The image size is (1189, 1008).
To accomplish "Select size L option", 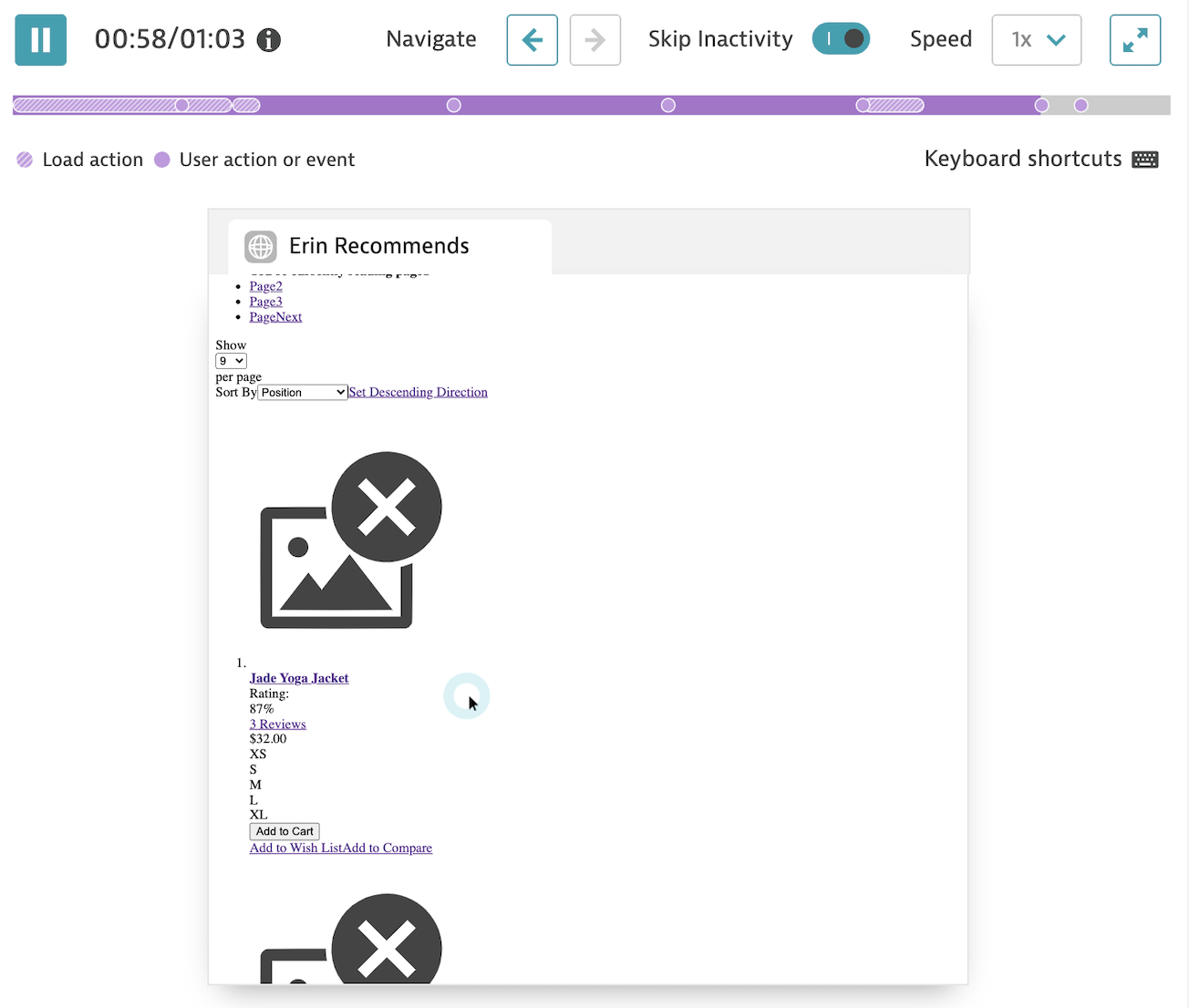I will (x=253, y=800).
